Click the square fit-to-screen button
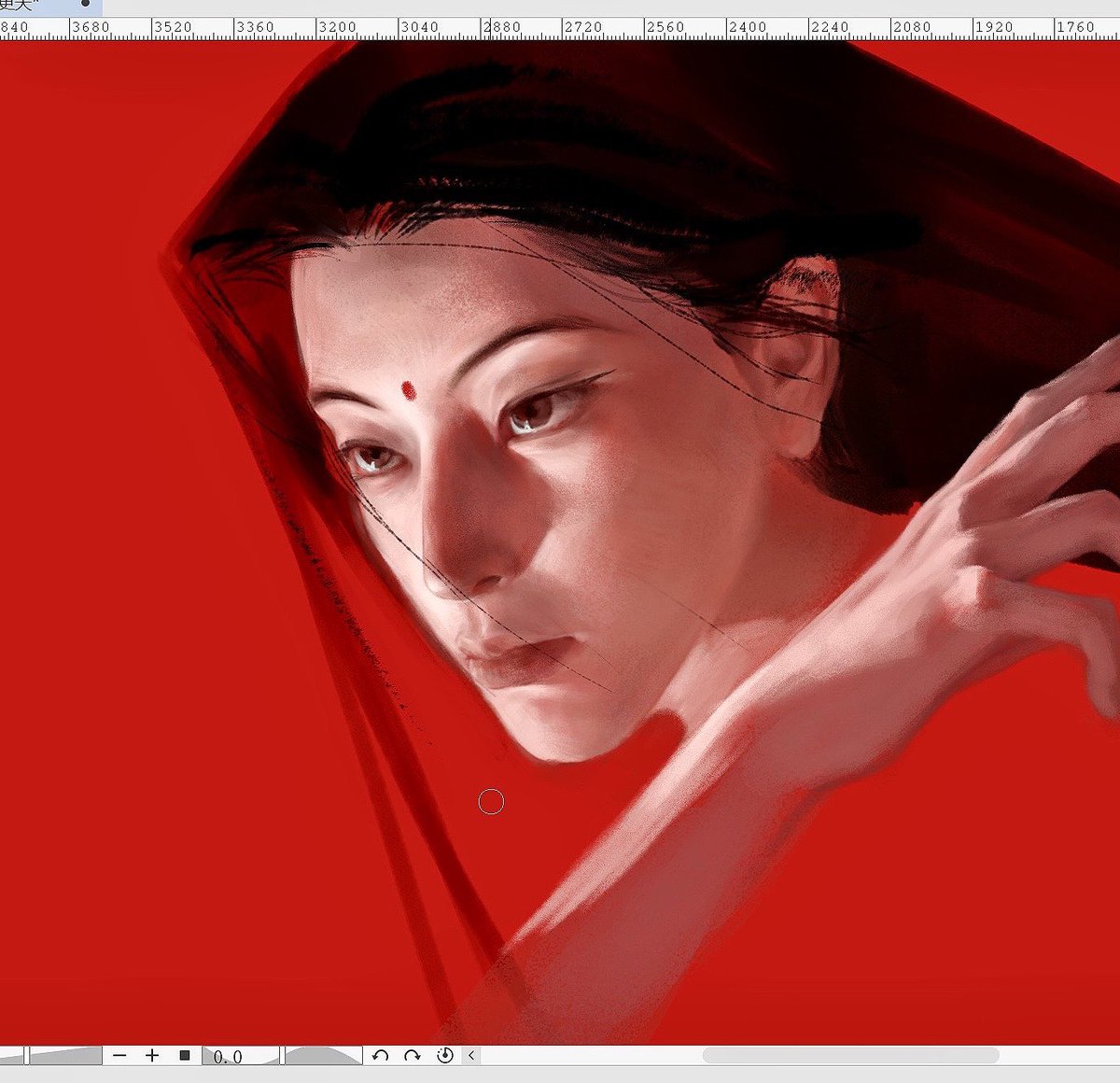 point(185,1055)
